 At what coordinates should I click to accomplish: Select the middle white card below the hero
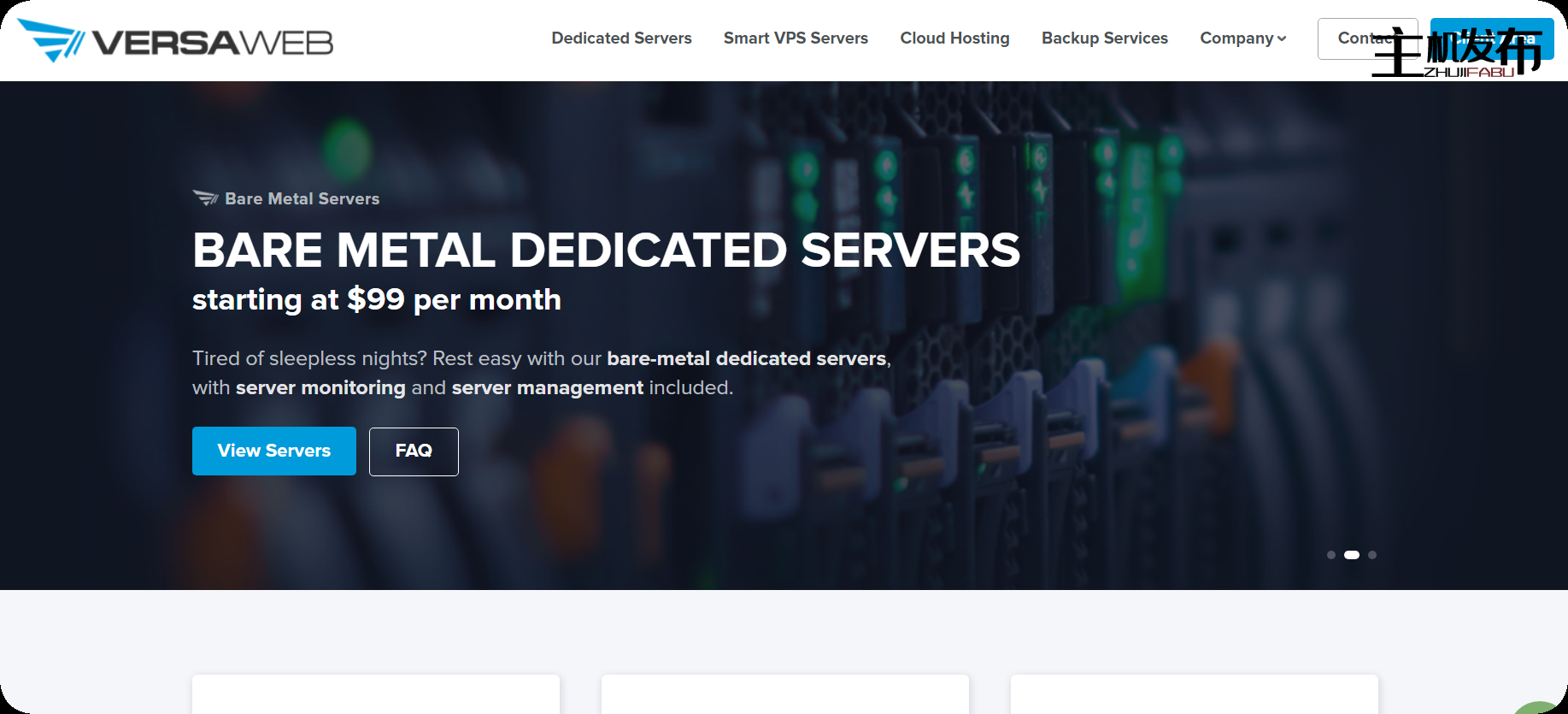784,693
